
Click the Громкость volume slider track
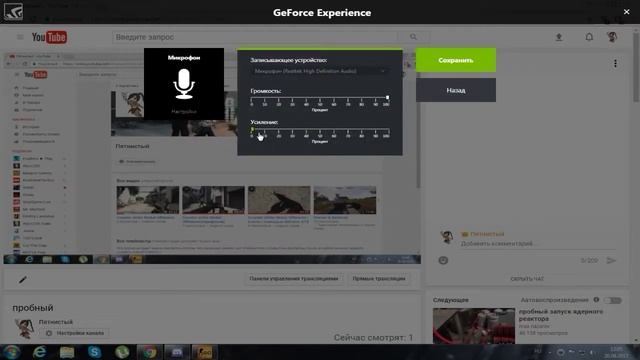(320, 98)
